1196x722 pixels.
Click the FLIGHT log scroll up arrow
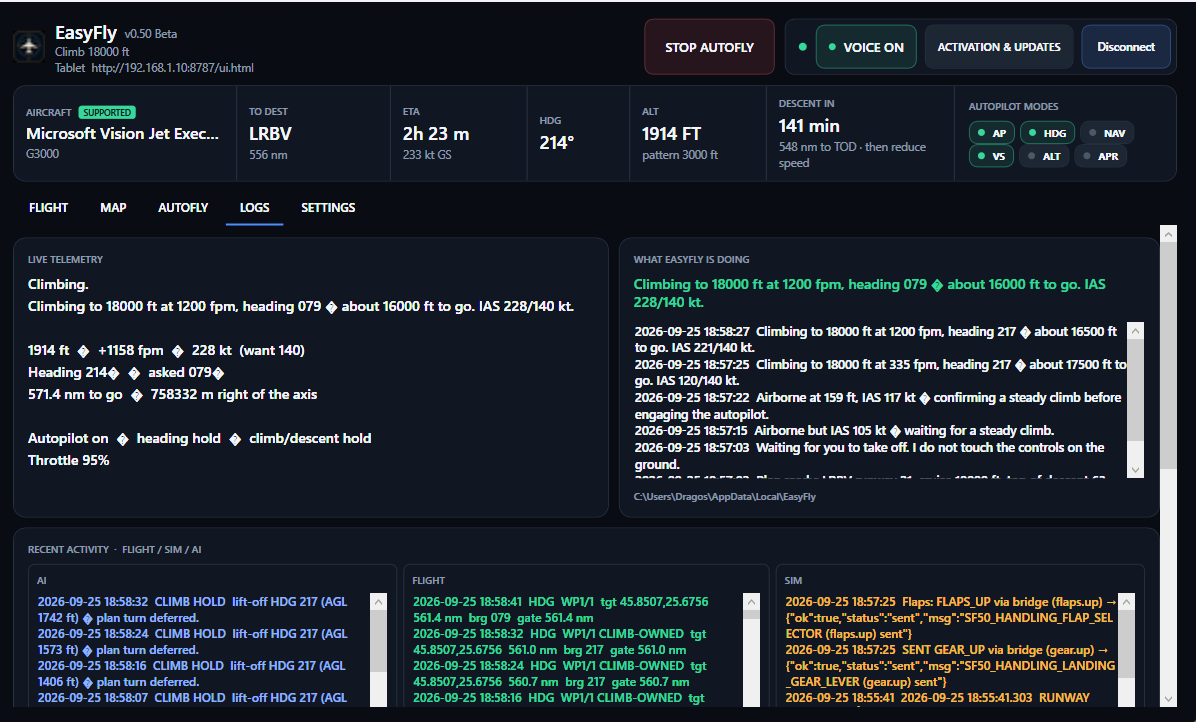(751, 602)
